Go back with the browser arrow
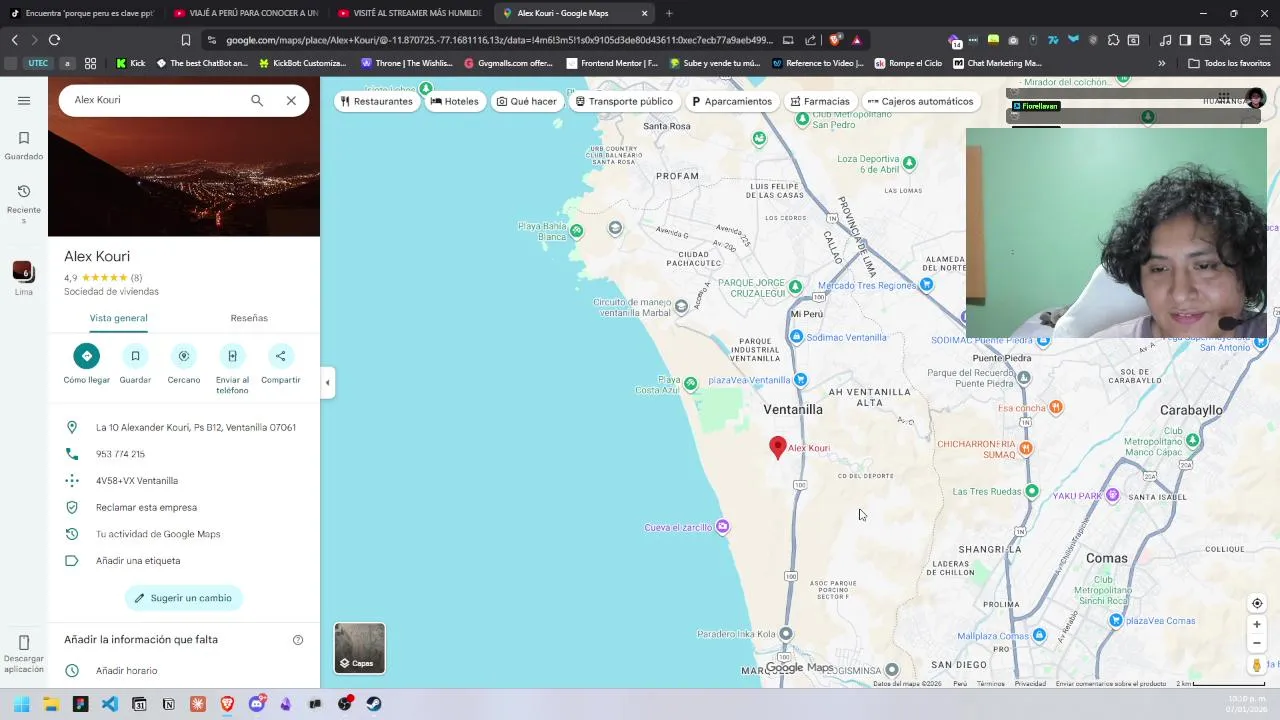Viewport: 1280px width, 720px height. coord(14,40)
